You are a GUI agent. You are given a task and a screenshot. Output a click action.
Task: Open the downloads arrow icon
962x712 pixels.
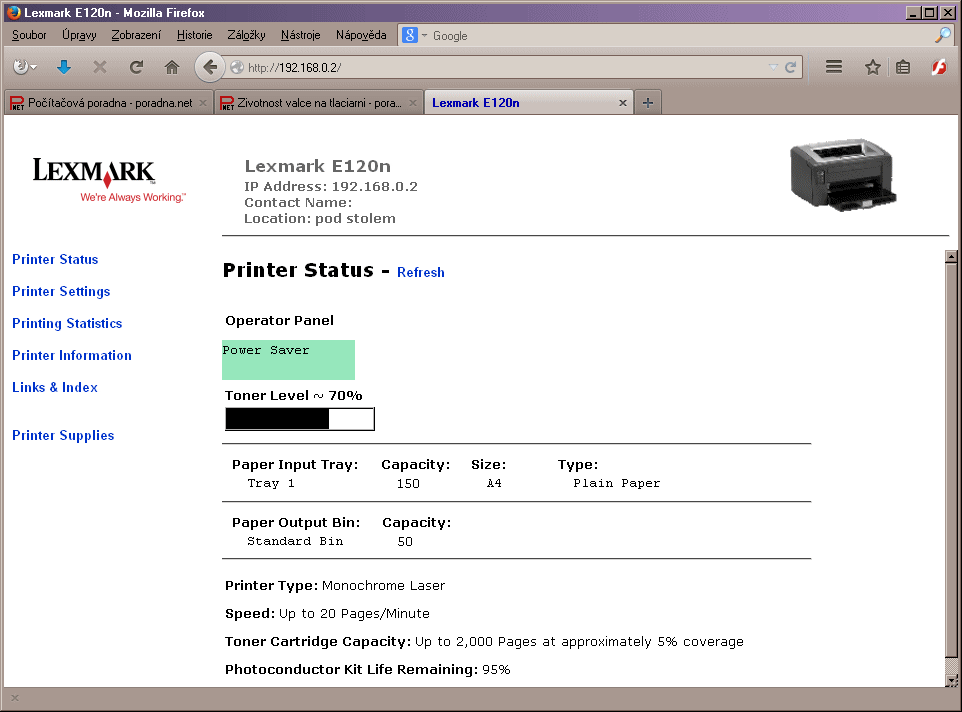[64, 67]
